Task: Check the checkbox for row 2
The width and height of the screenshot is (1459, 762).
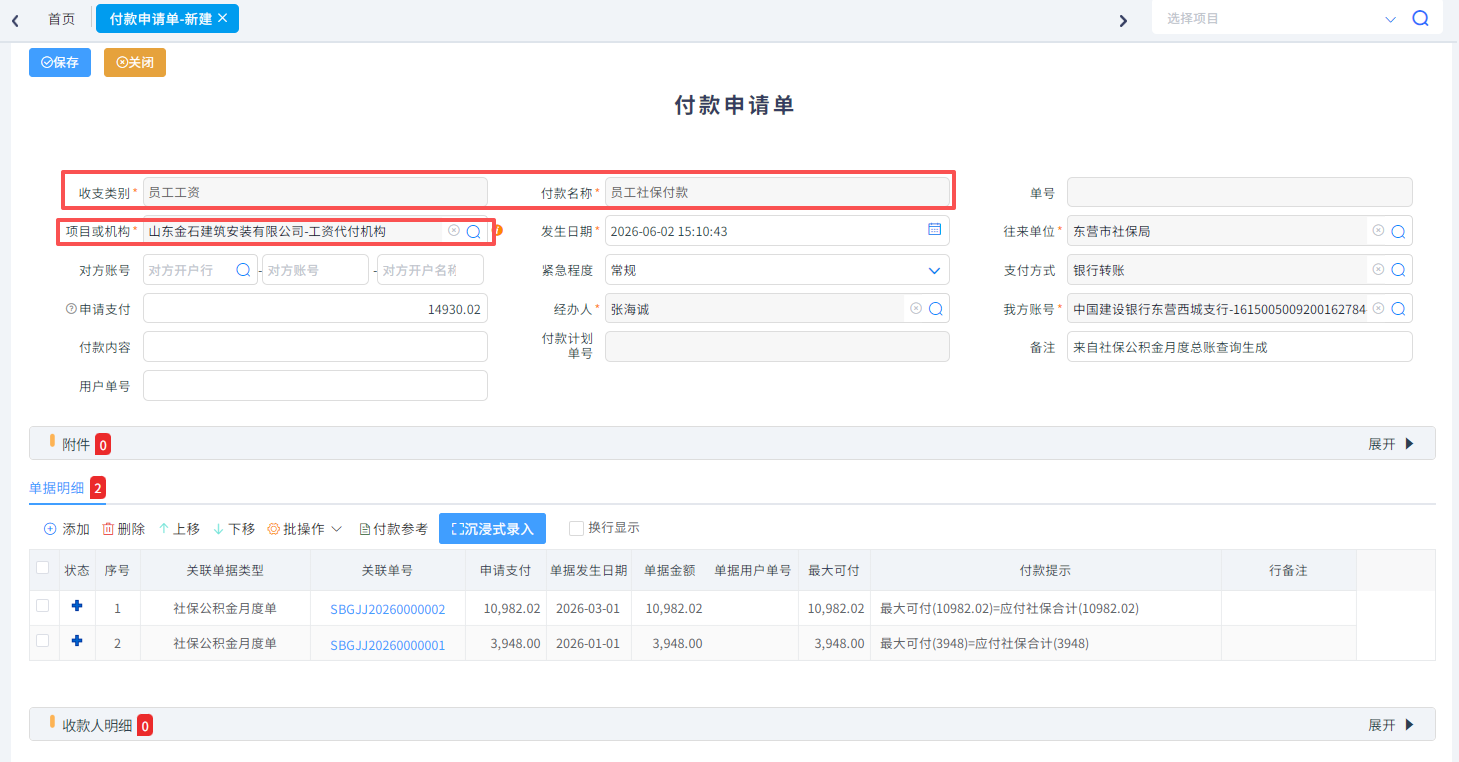Action: [x=42, y=640]
